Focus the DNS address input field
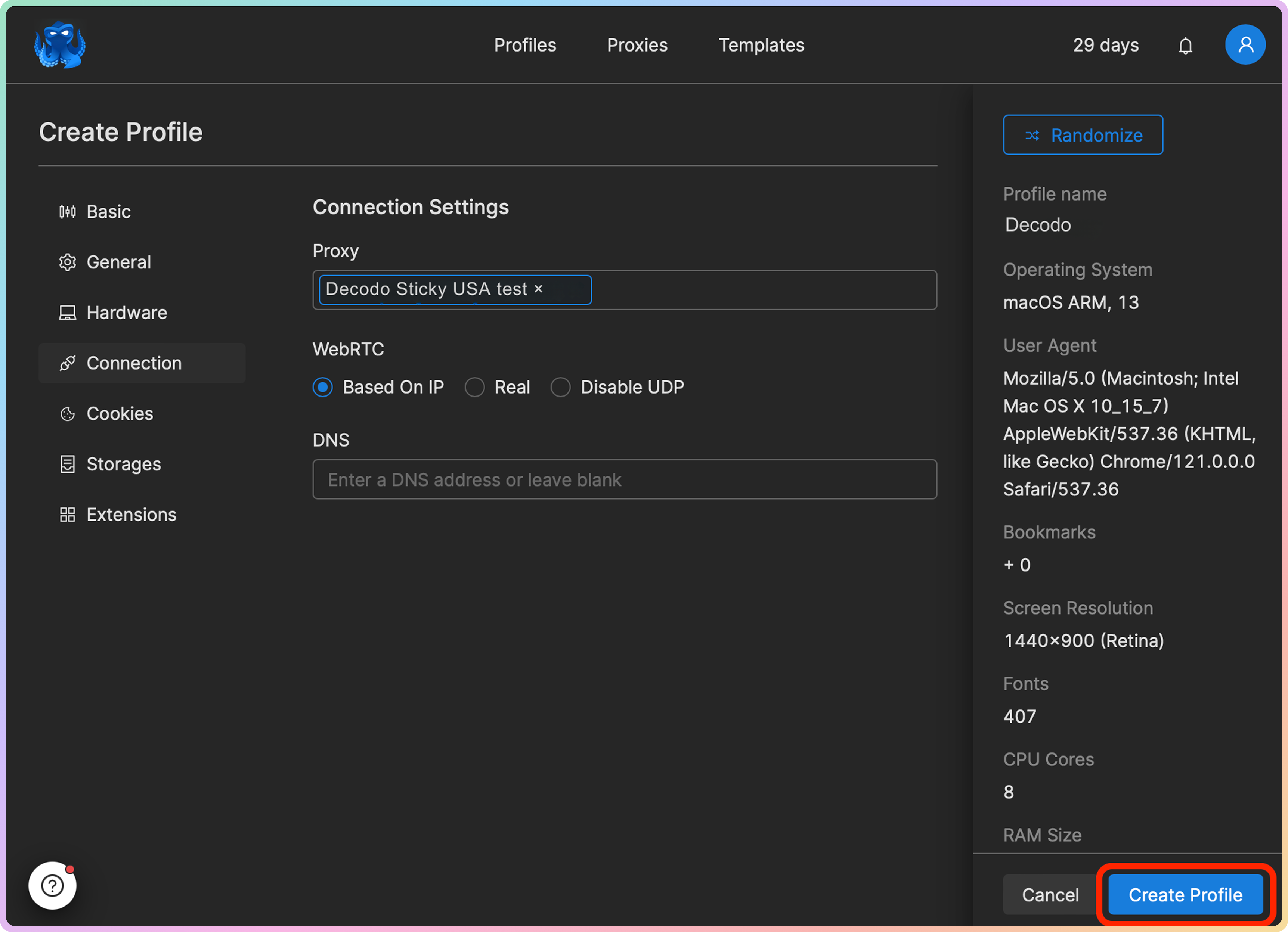1288x932 pixels. tap(624, 479)
